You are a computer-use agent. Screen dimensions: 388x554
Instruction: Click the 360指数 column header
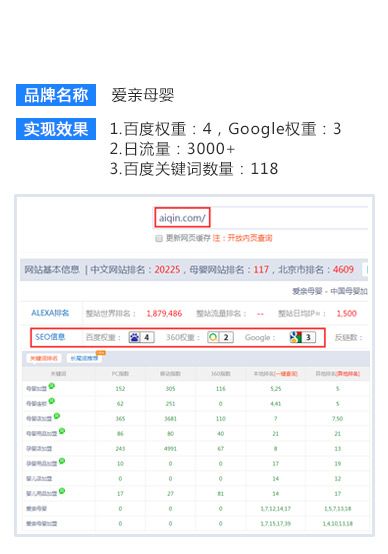(221, 374)
